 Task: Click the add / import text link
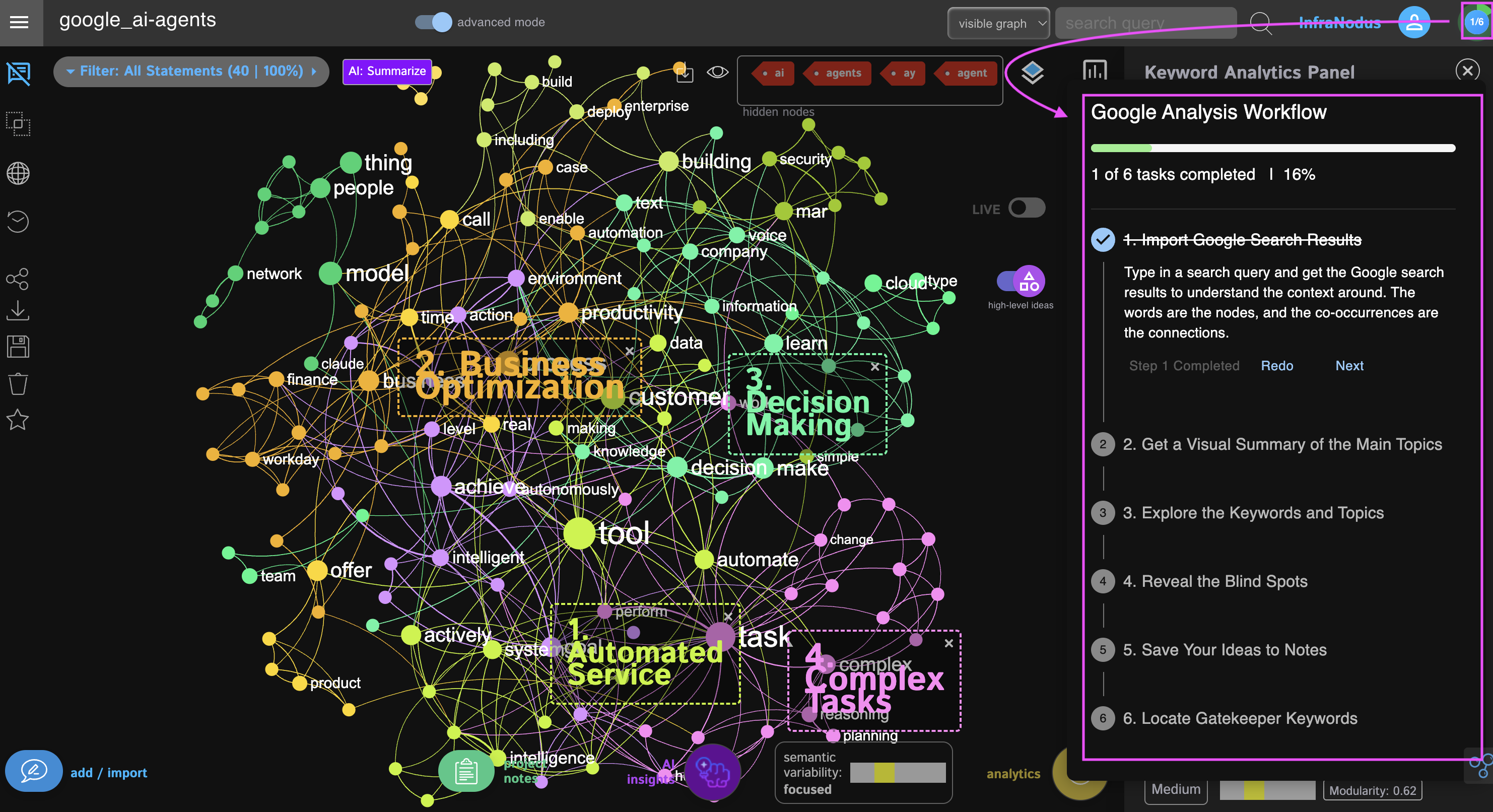(x=109, y=773)
